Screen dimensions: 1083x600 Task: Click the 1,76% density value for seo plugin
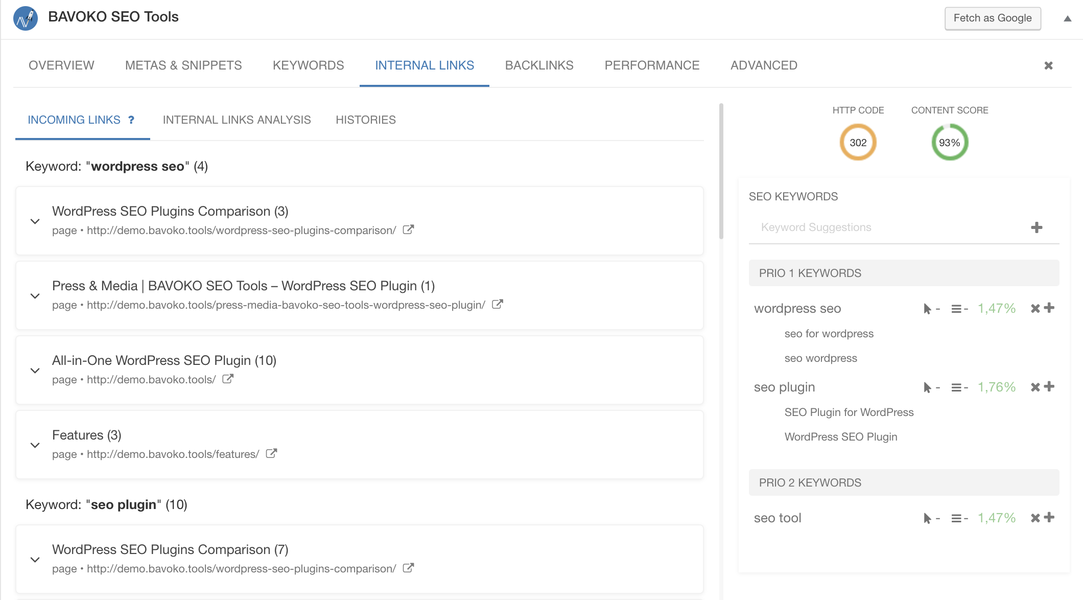point(996,387)
